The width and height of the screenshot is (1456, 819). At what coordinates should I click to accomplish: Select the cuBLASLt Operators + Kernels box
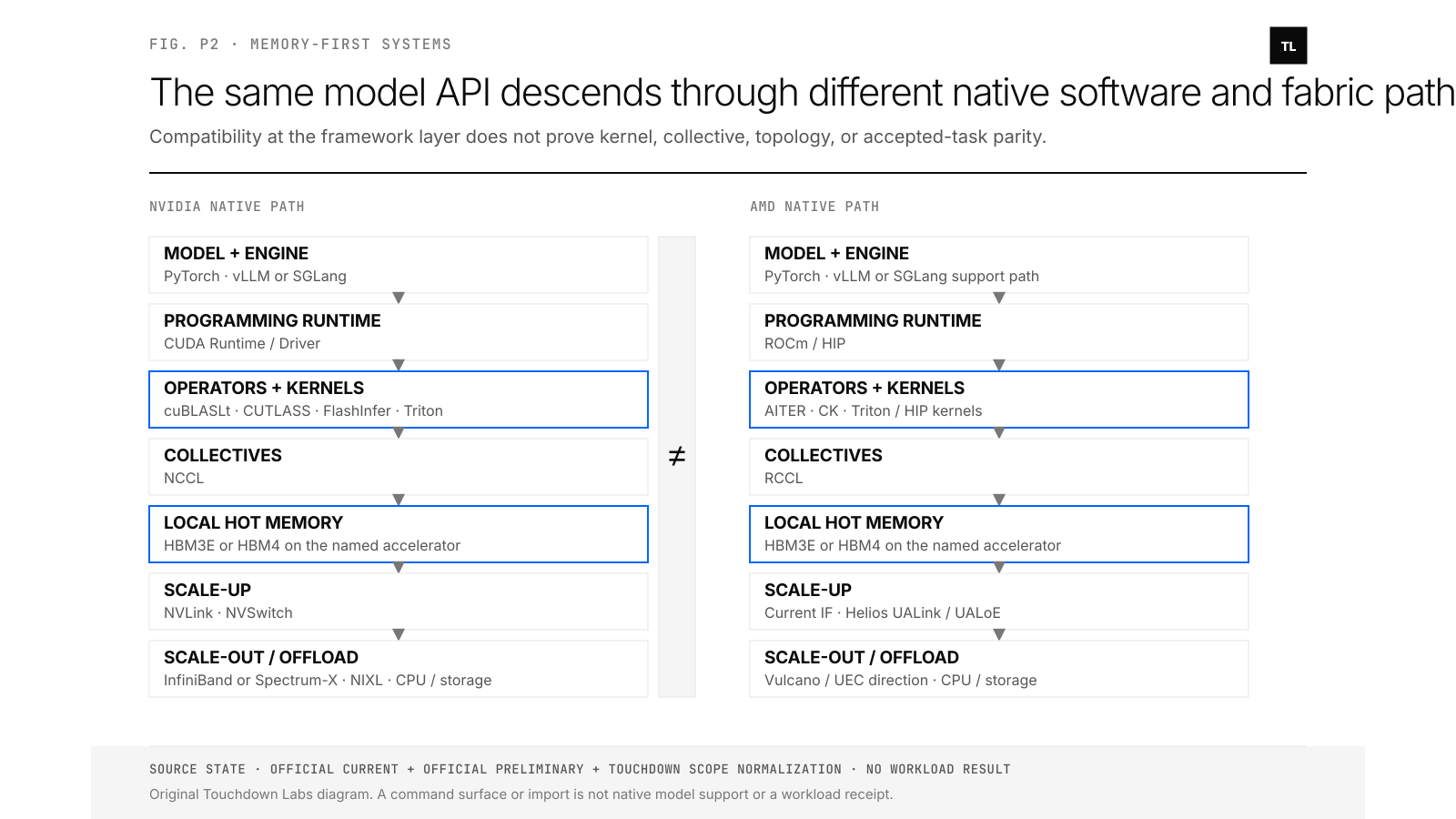point(399,399)
